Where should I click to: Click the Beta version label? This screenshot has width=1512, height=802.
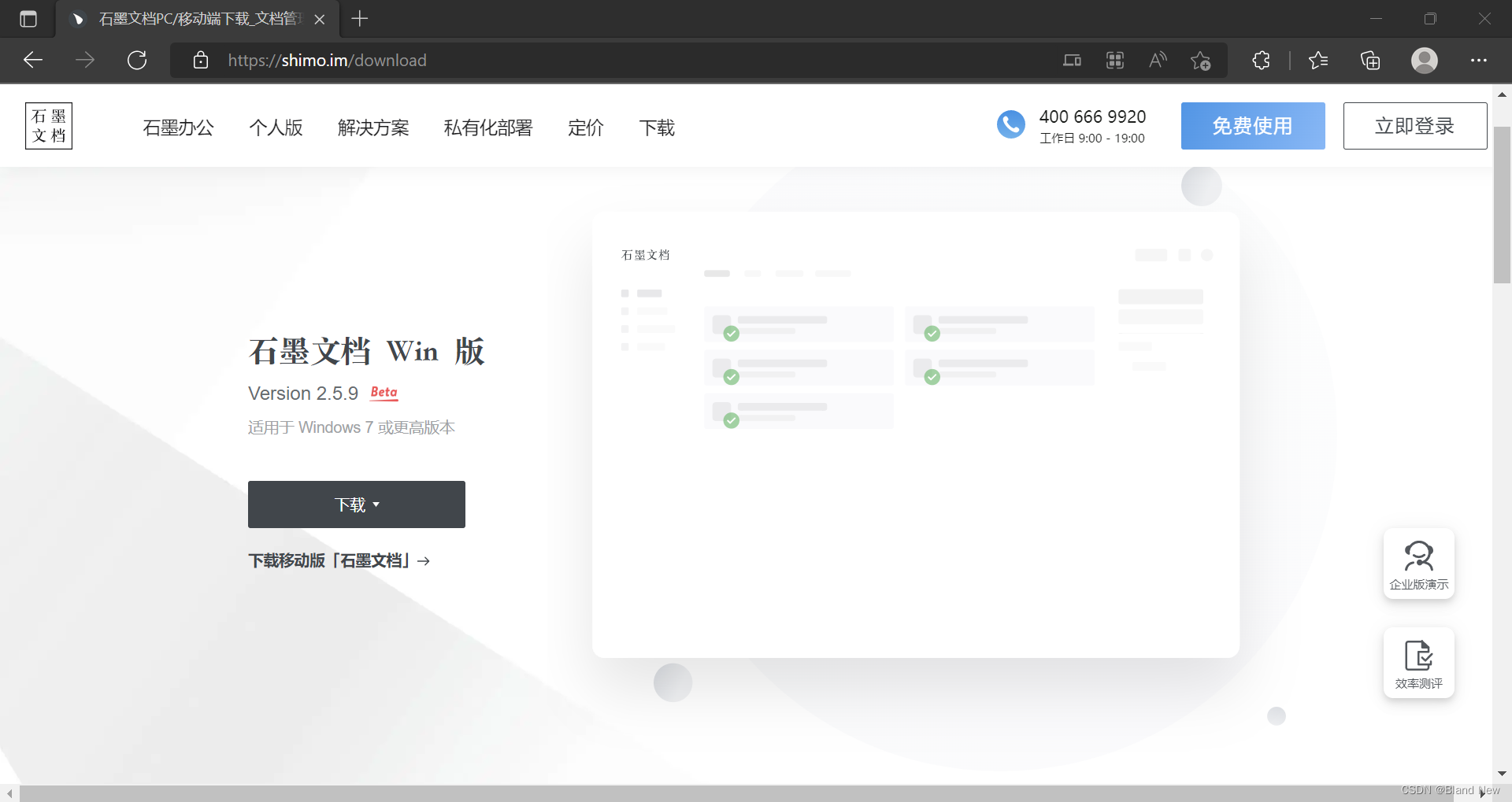pyautogui.click(x=384, y=392)
